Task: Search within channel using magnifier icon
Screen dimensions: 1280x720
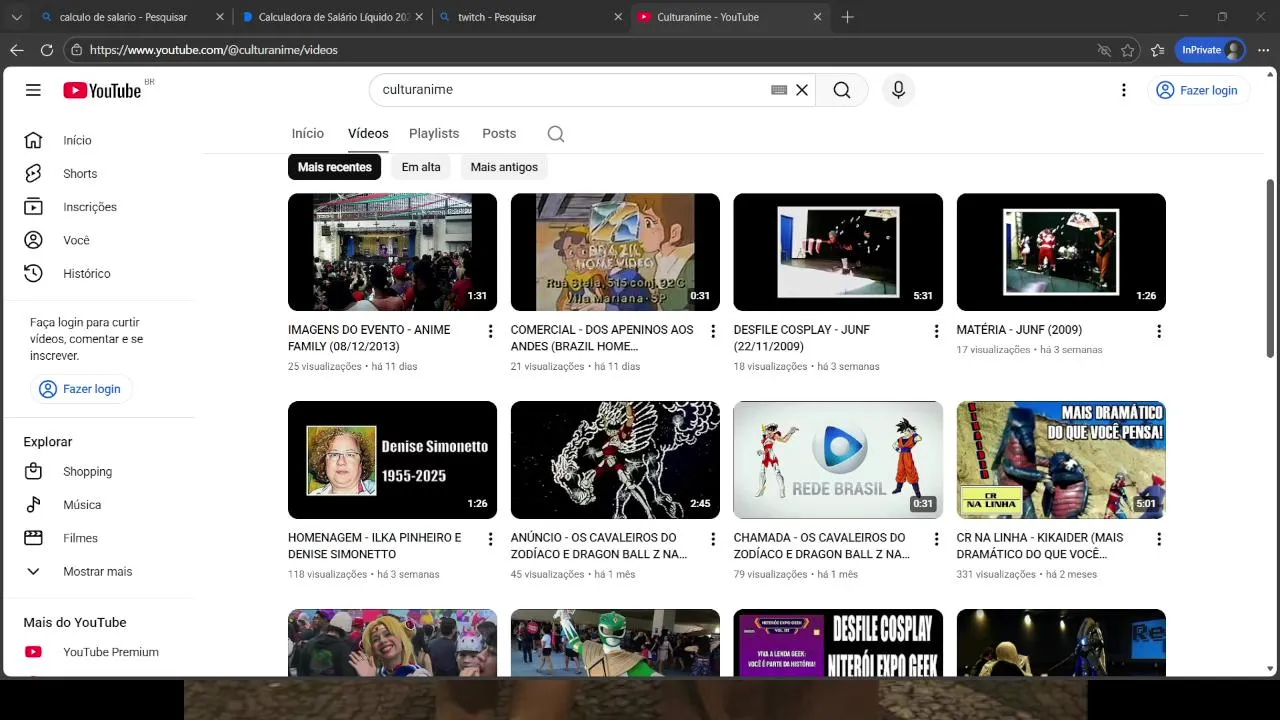Action: pyautogui.click(x=556, y=134)
